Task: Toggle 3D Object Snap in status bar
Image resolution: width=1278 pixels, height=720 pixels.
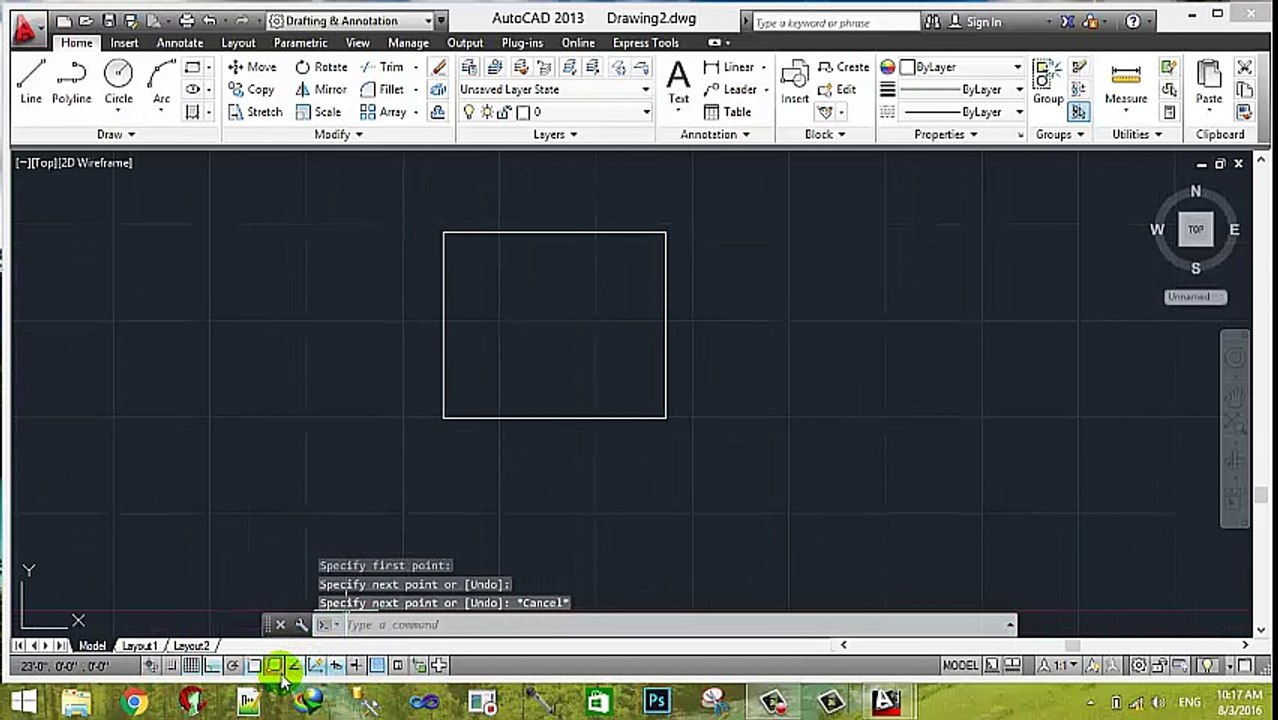Action: [x=273, y=666]
